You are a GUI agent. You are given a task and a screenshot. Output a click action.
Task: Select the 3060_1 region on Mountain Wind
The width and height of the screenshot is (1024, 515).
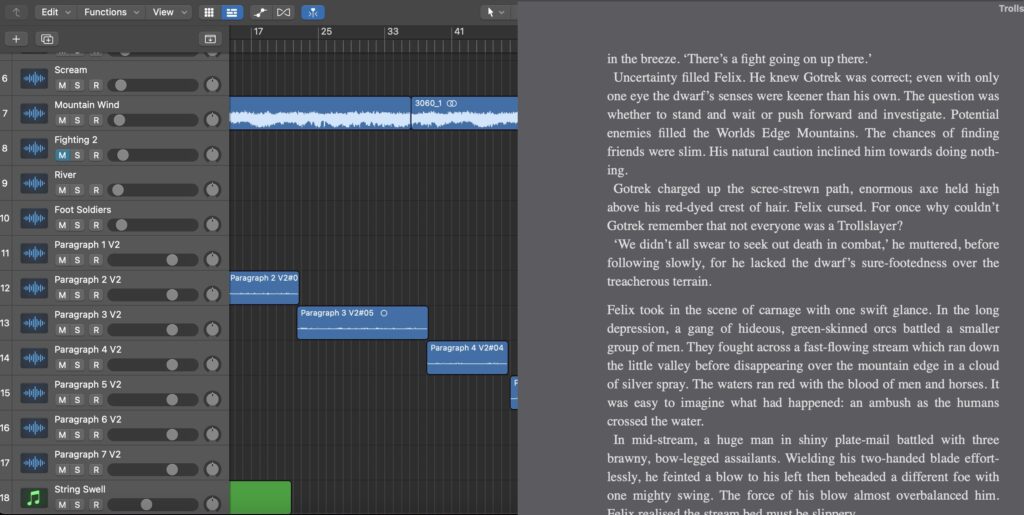click(464, 113)
